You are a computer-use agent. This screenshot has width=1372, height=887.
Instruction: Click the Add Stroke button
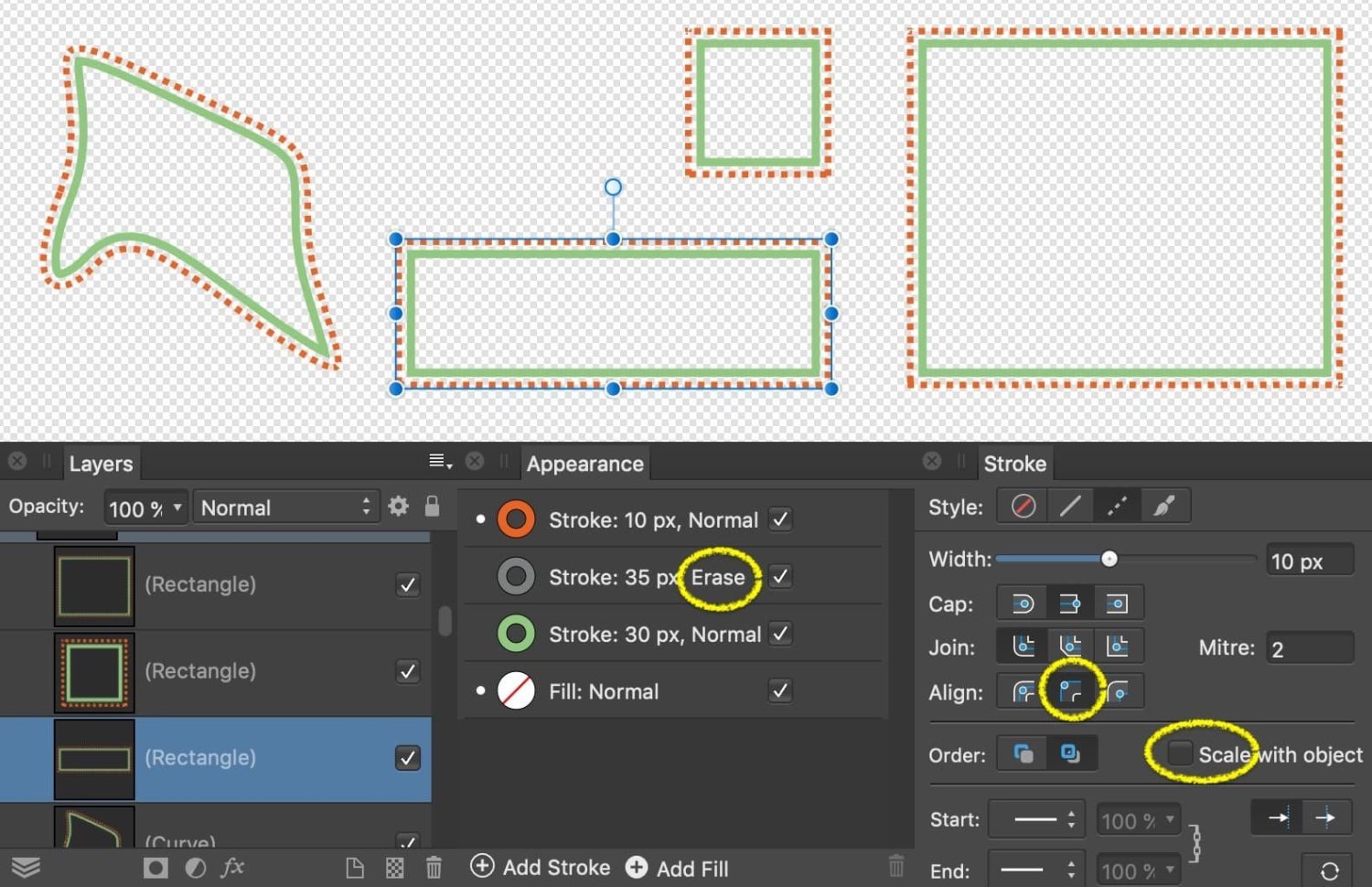click(540, 867)
